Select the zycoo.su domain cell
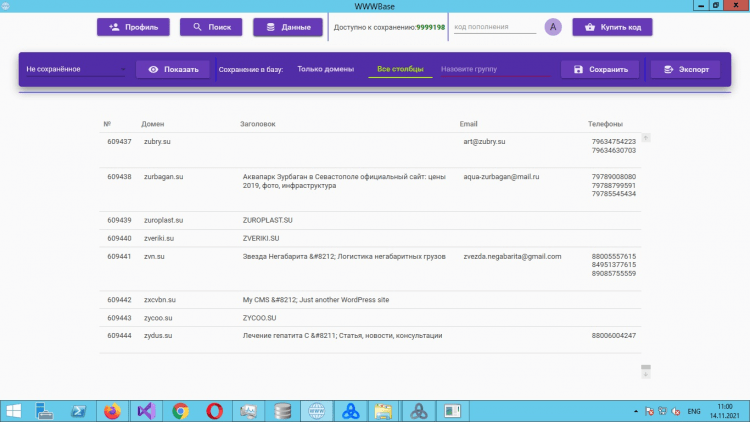750x422 pixels. click(x=158, y=318)
